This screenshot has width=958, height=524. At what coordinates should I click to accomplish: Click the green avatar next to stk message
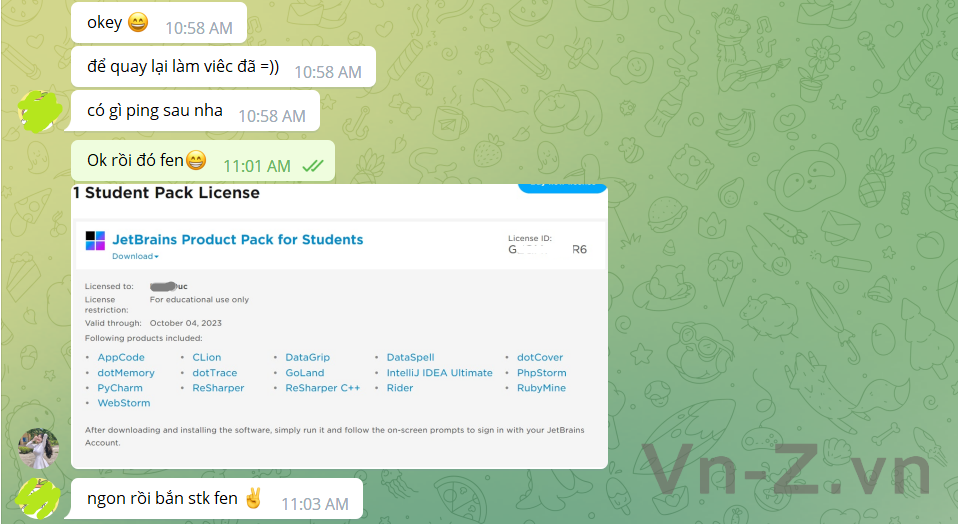point(39,499)
